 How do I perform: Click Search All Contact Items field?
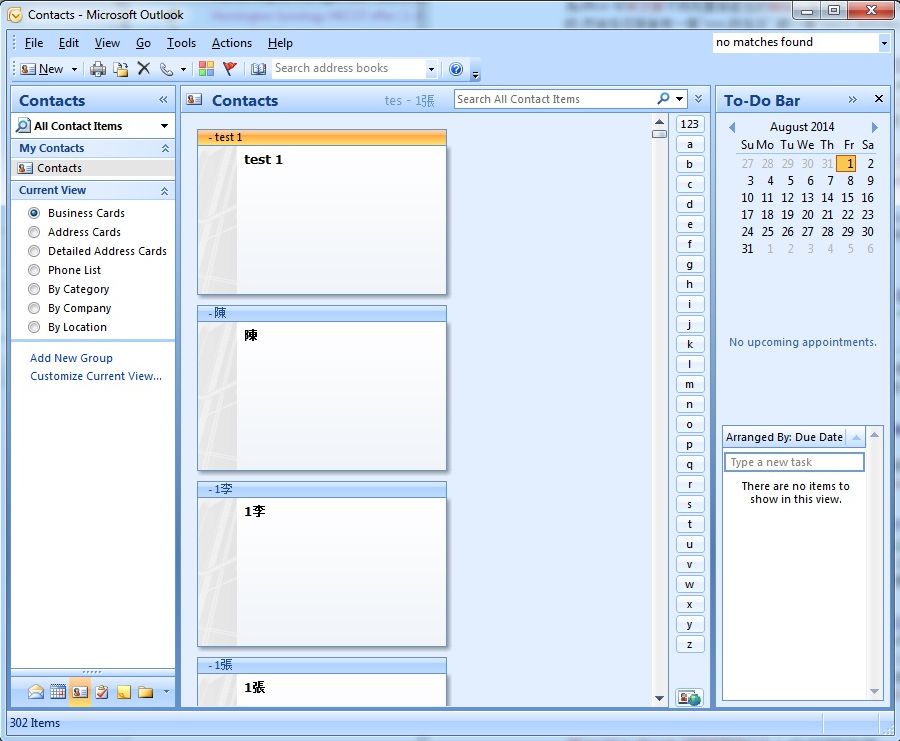(x=556, y=99)
